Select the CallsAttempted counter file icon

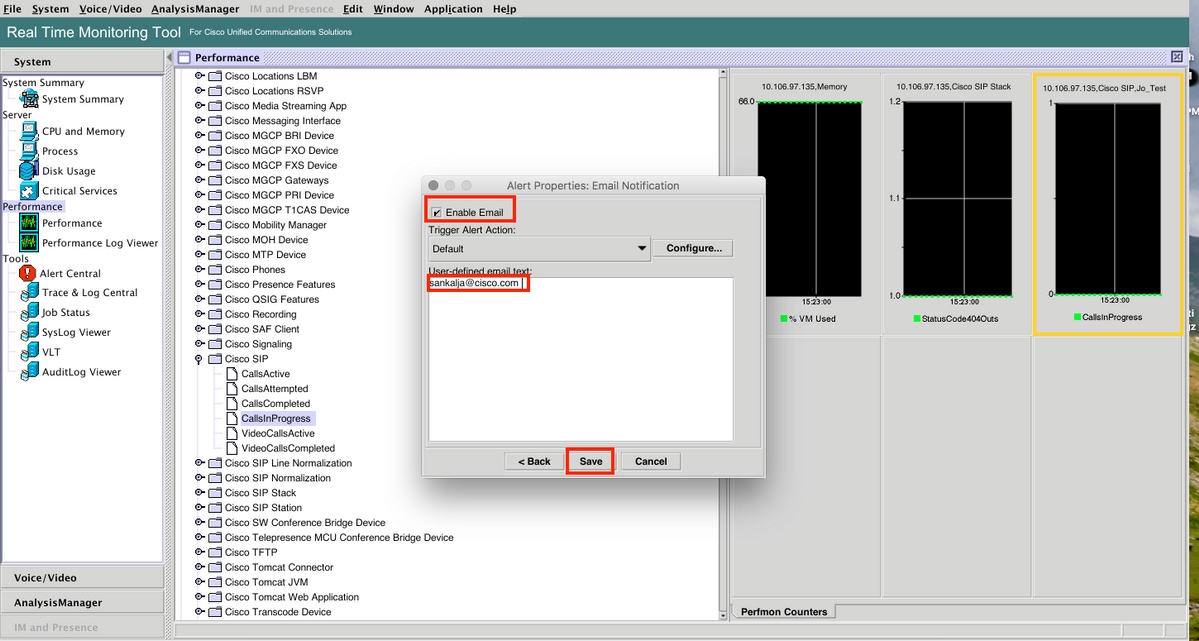[232, 389]
